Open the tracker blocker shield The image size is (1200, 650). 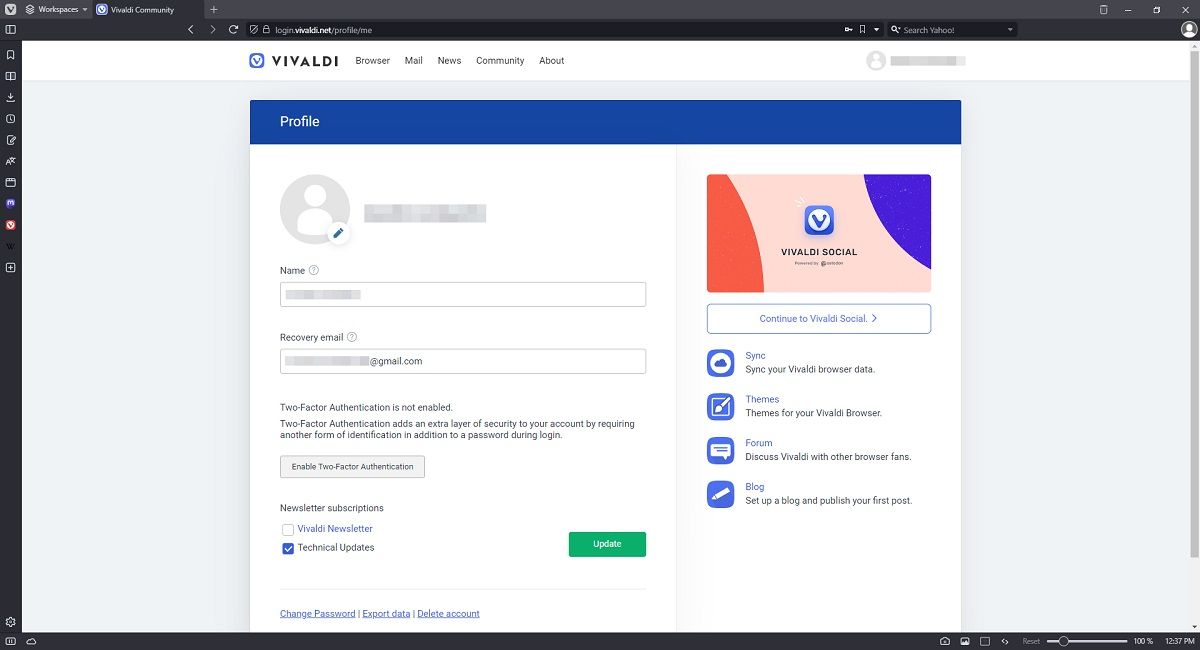pyautogui.click(x=254, y=30)
